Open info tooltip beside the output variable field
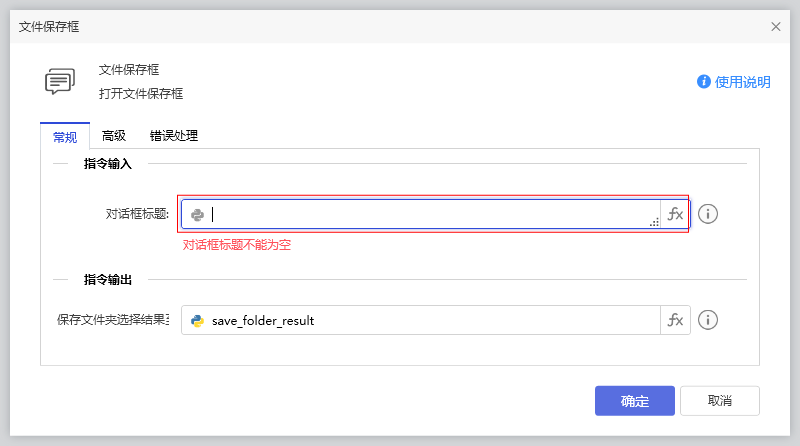This screenshot has width=800, height=446. coord(708,320)
